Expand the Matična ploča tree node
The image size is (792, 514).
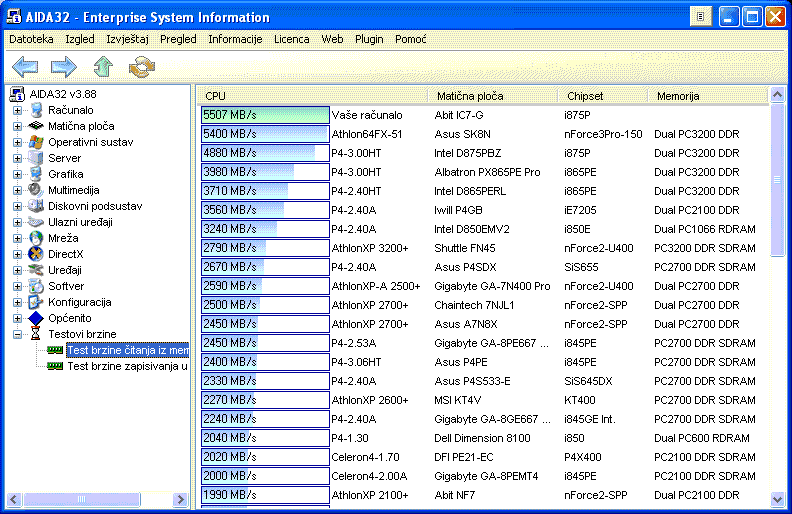click(17, 126)
